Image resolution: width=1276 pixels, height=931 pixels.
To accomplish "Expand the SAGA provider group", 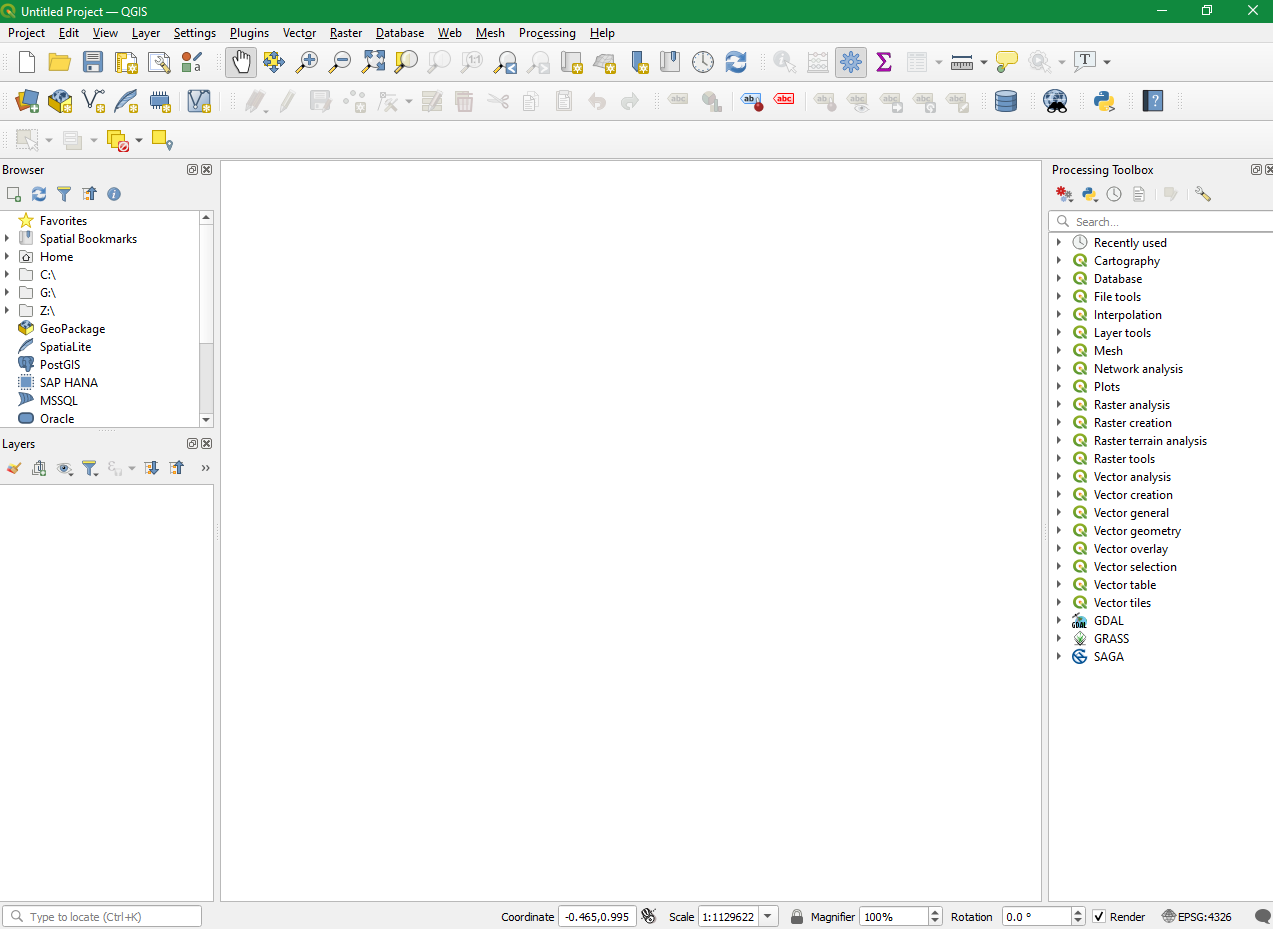I will point(1059,657).
